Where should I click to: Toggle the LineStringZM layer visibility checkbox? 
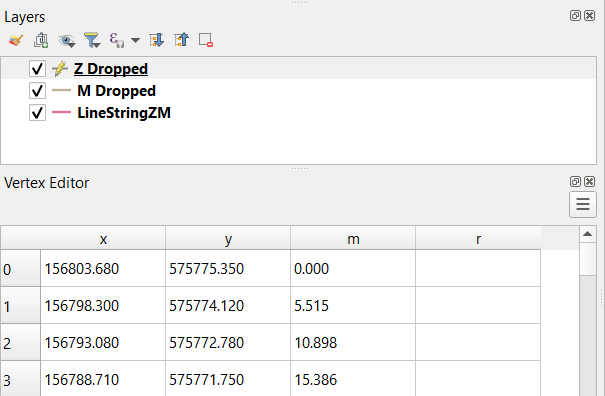click(x=37, y=113)
